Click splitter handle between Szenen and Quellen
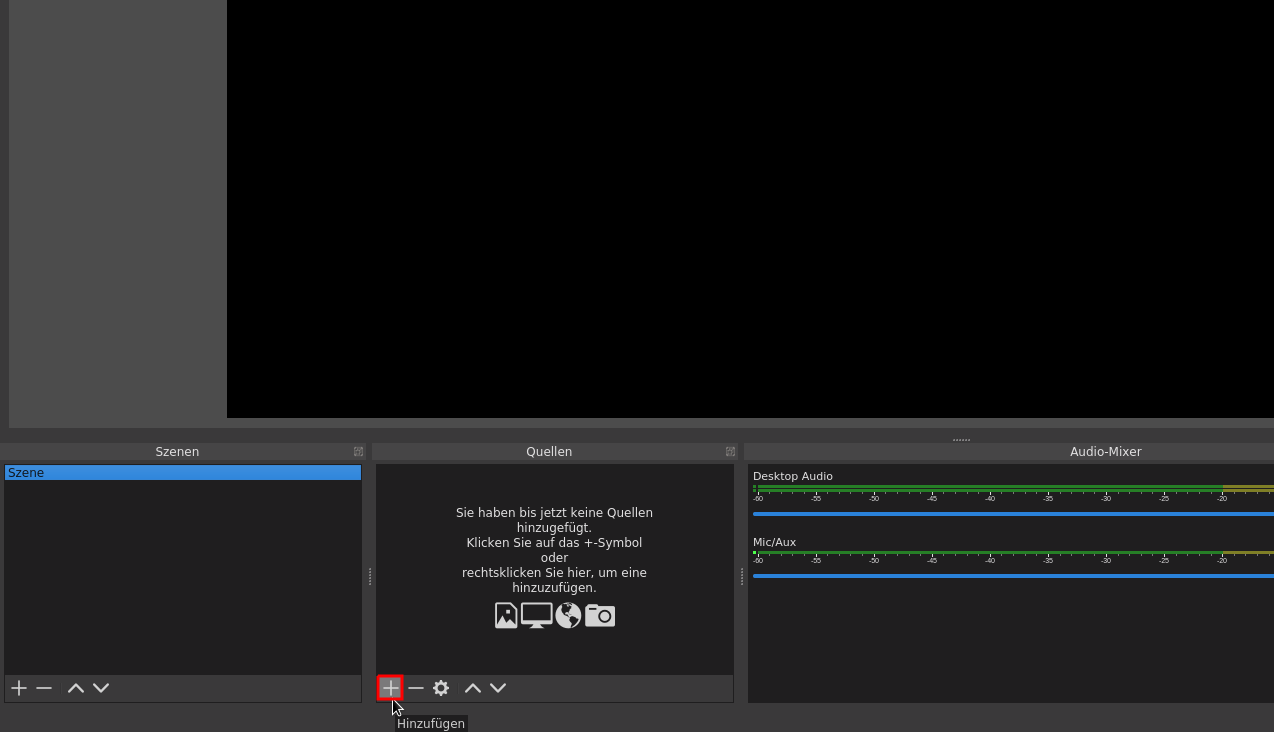The image size is (1274, 732). coord(370,577)
